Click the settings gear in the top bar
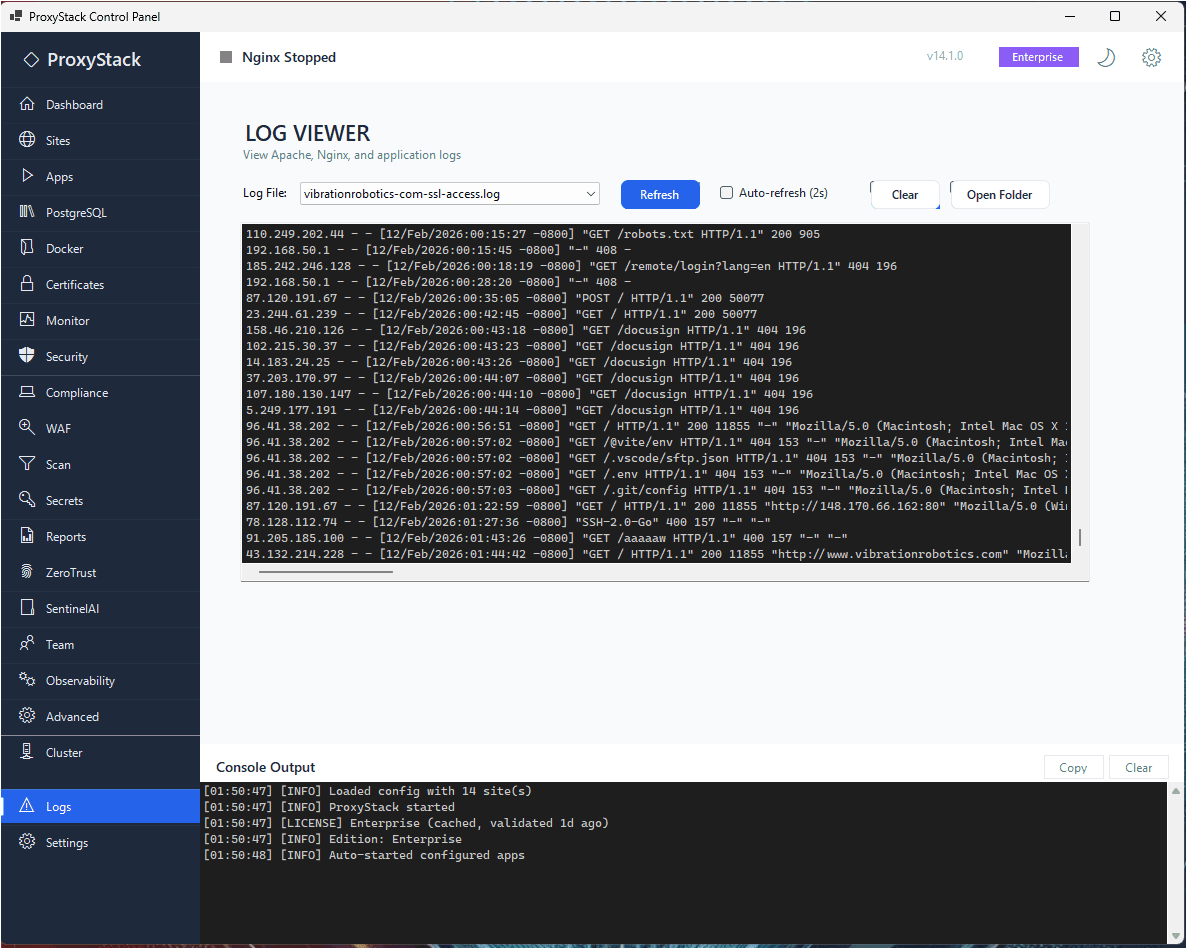 coord(1151,57)
